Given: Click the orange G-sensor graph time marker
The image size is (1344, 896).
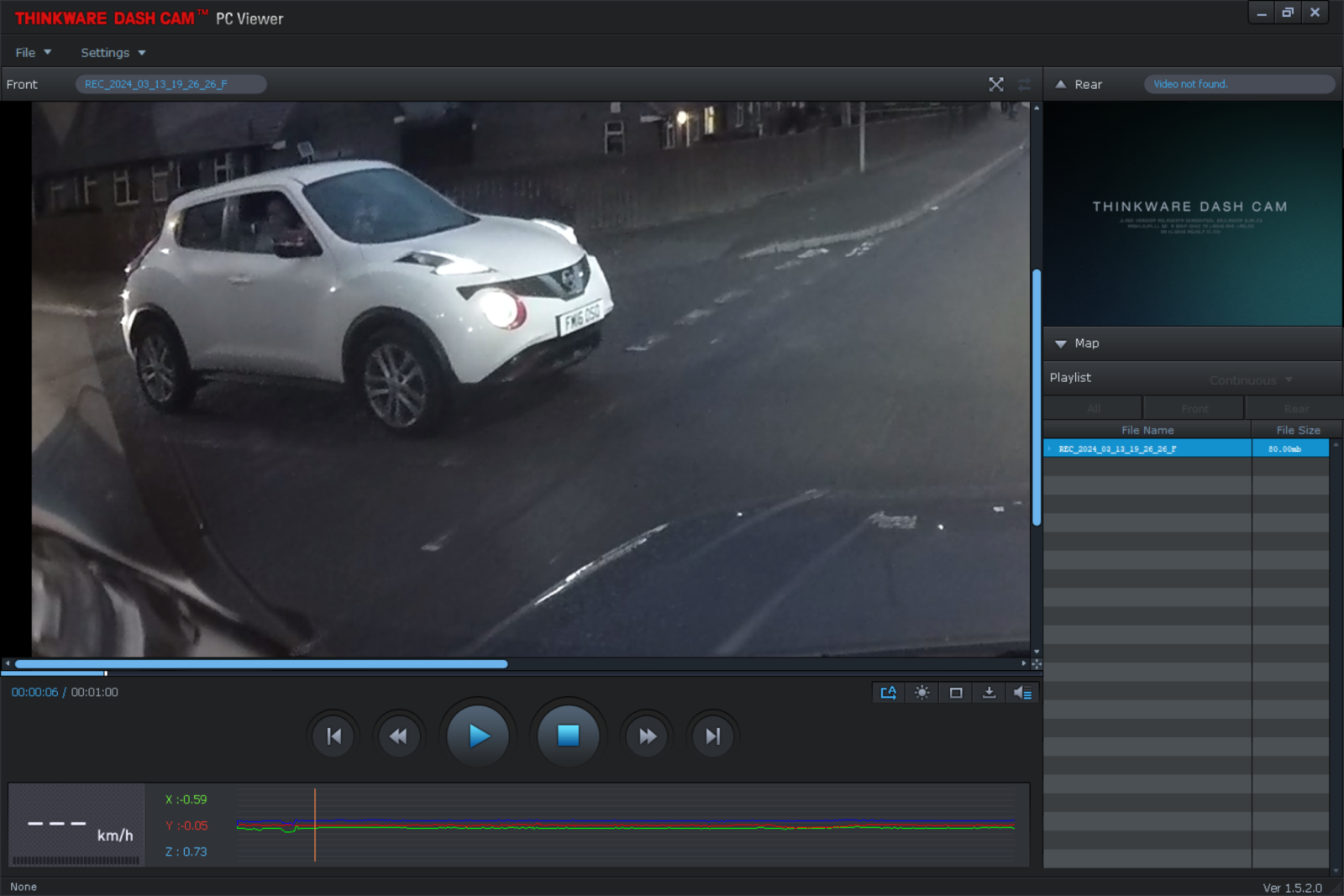Looking at the screenshot, I should tap(315, 825).
